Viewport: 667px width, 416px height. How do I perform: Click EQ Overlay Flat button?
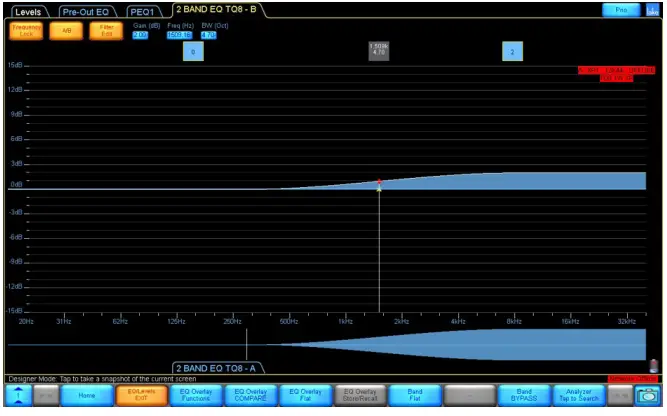pyautogui.click(x=305, y=395)
